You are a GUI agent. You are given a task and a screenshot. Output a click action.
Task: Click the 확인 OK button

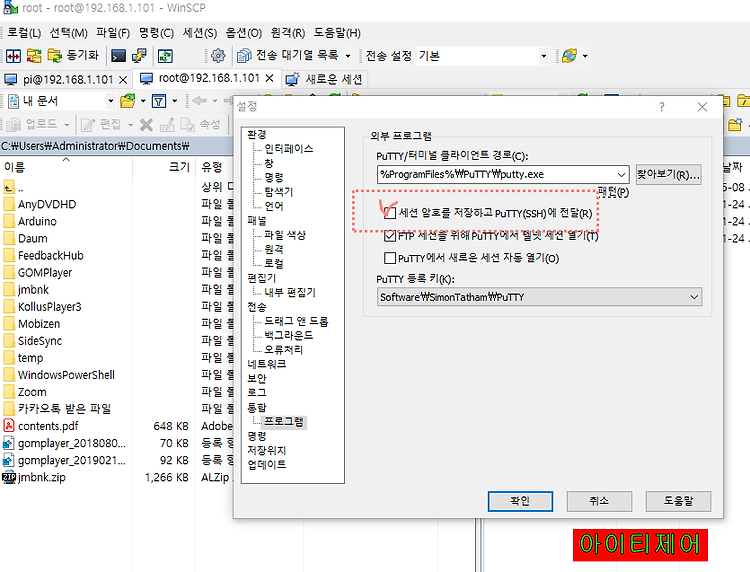click(520, 501)
